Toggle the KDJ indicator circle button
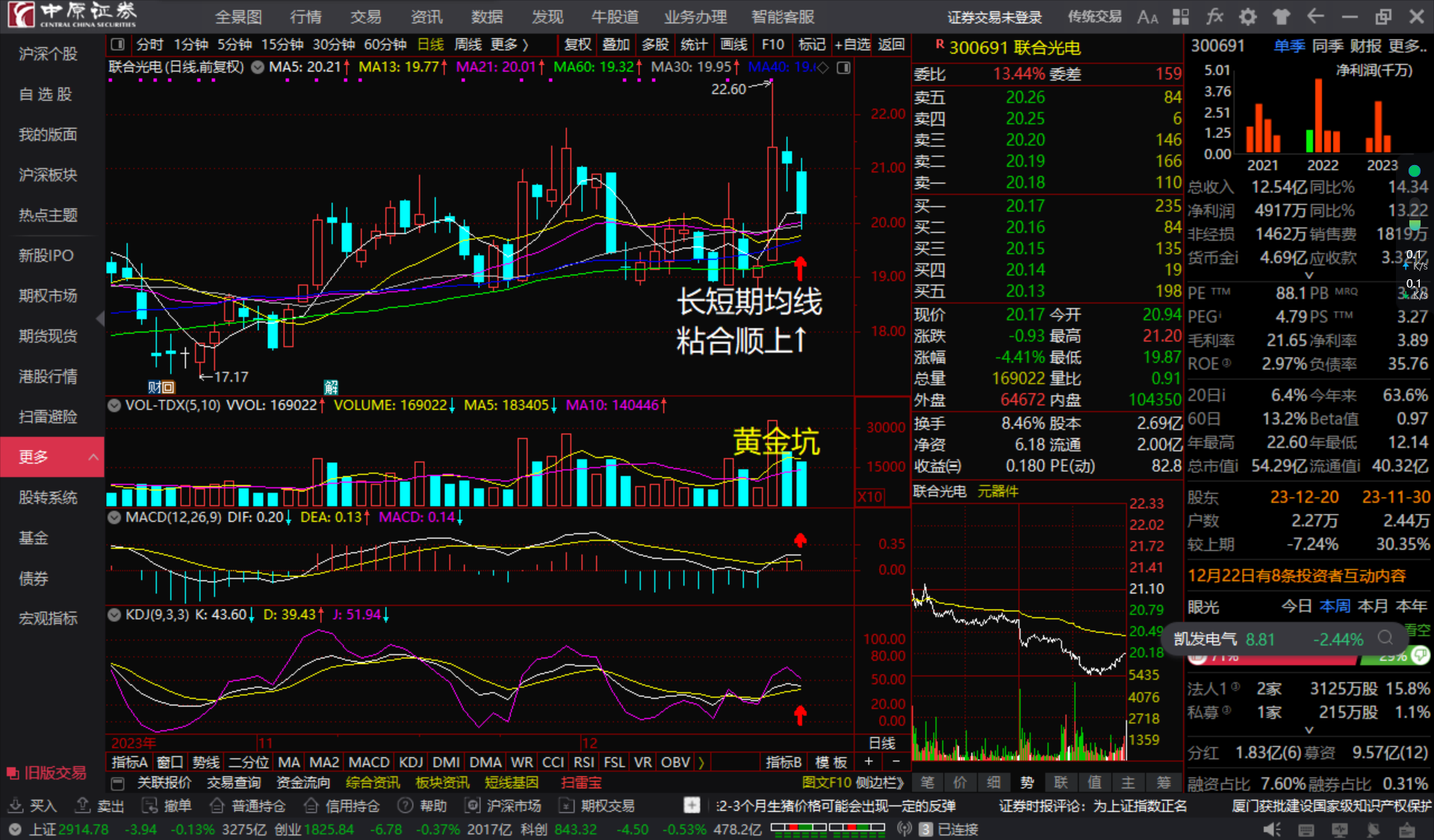This screenshot has height=840, width=1434. [x=114, y=615]
